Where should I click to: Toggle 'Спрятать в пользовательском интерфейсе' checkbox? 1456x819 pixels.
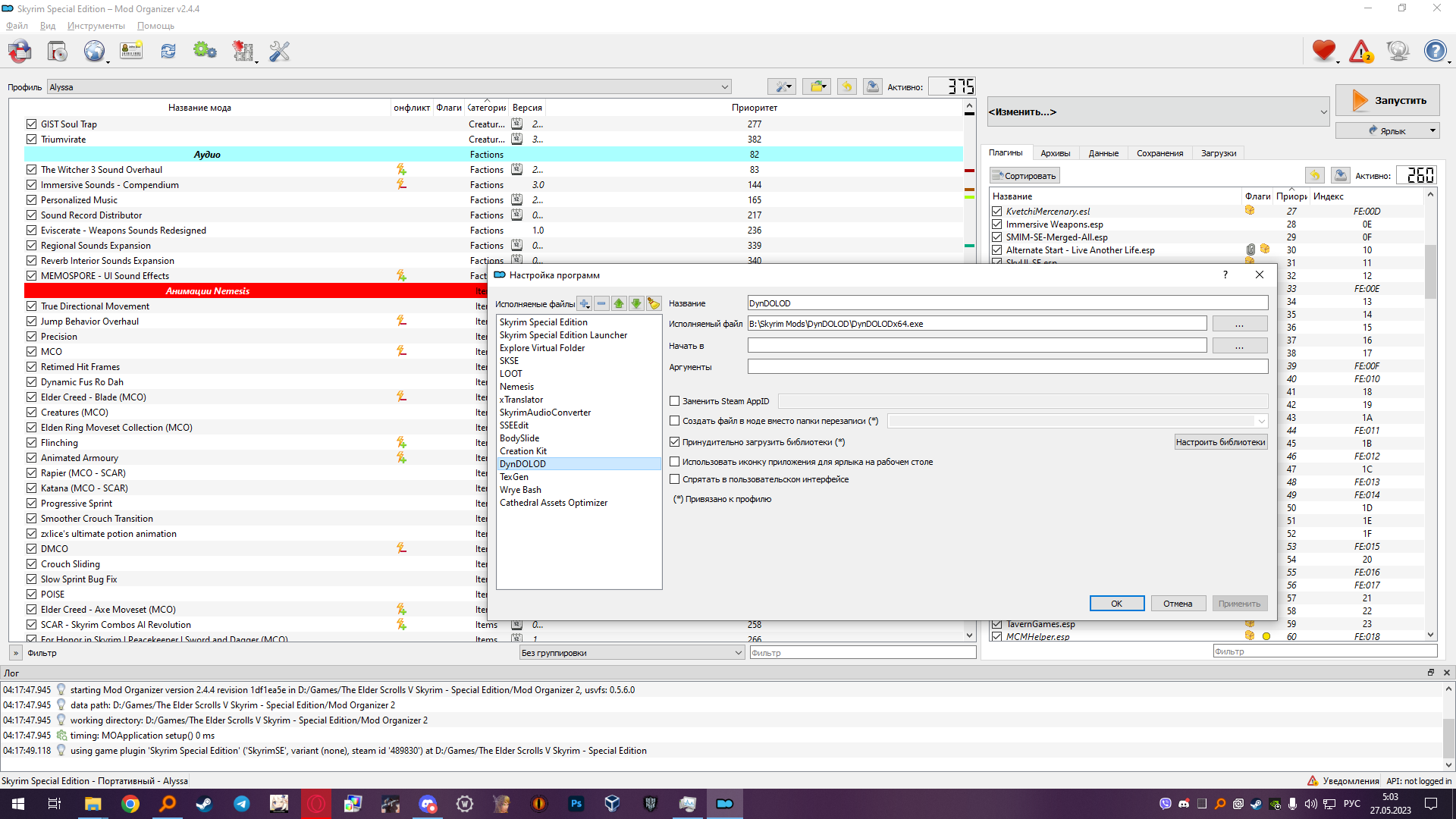pos(674,479)
